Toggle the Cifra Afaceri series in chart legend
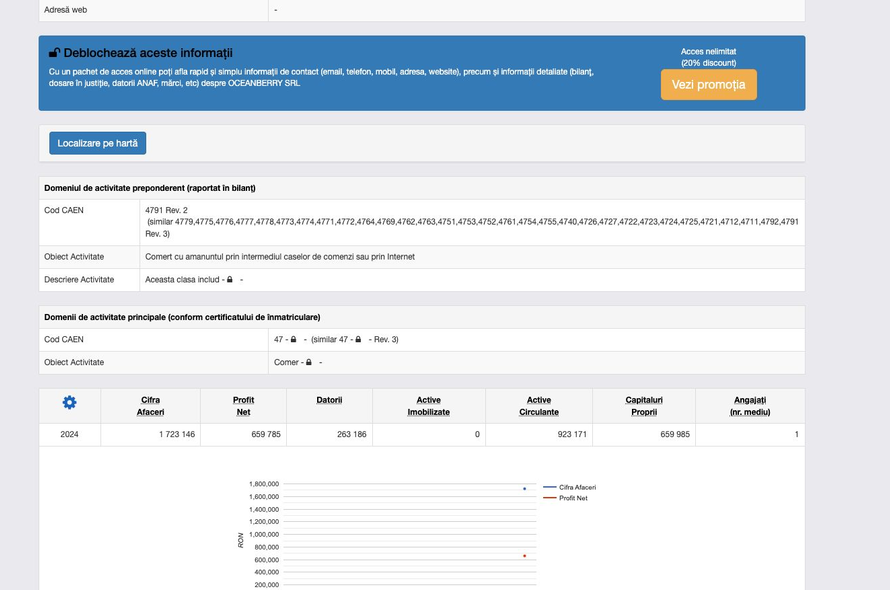This screenshot has width=890, height=590. 576,487
